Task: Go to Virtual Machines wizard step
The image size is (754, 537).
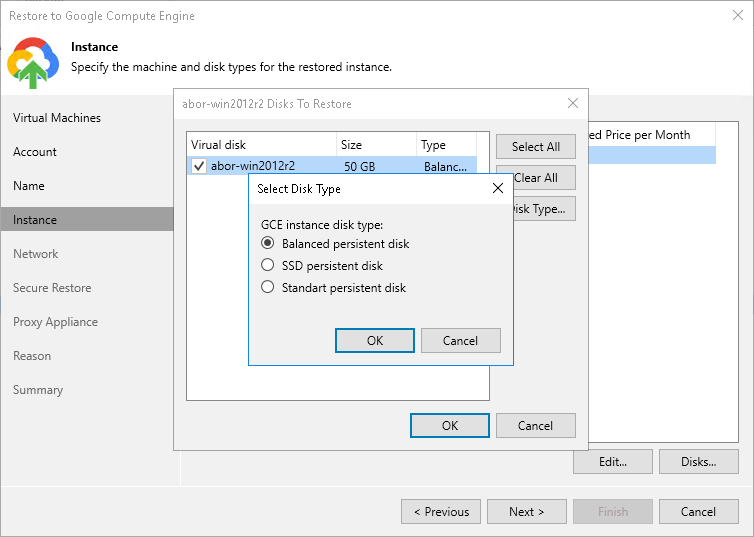Action: coord(57,118)
